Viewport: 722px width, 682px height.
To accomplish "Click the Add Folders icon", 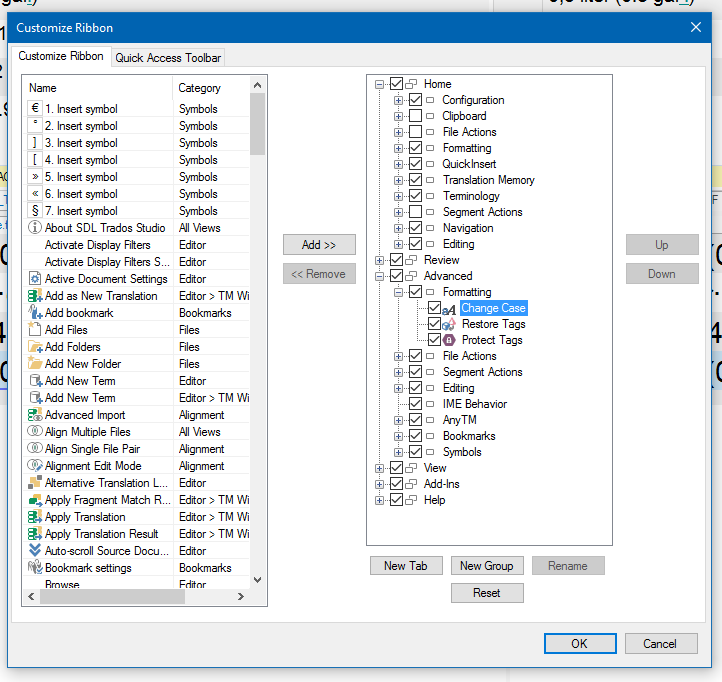I will coord(35,346).
